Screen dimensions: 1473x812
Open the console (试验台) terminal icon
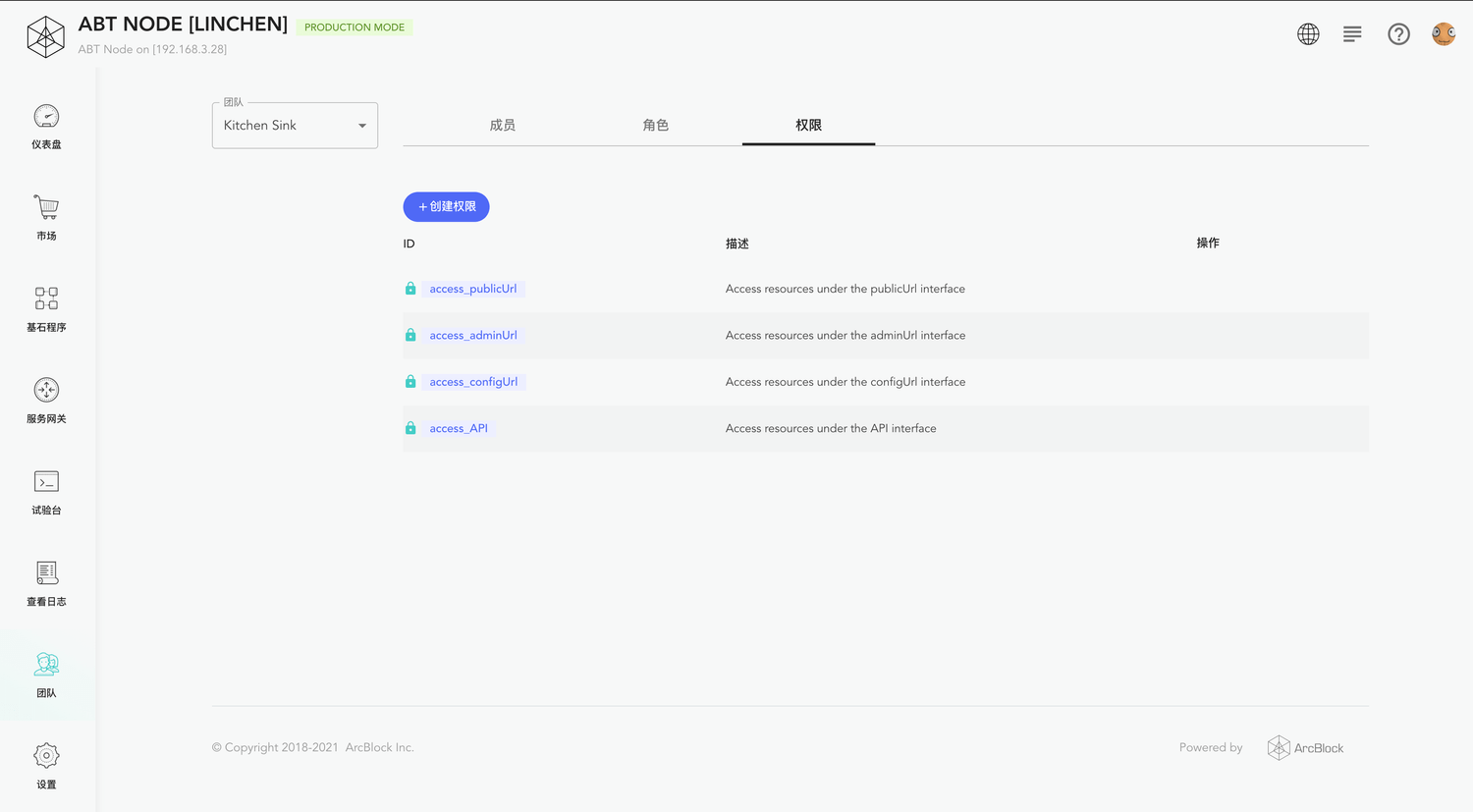(x=46, y=481)
